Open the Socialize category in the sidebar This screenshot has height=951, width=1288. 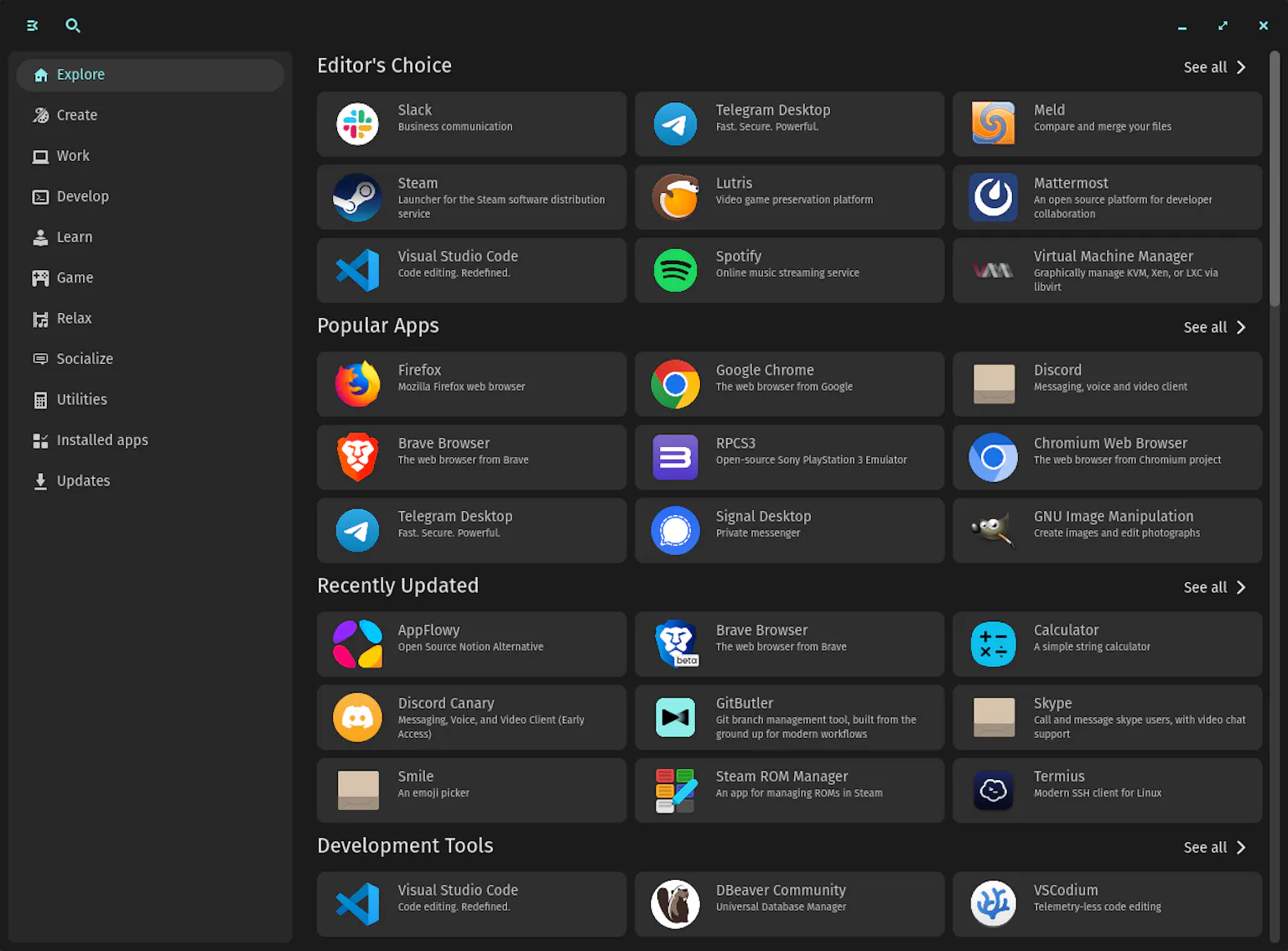(85, 358)
